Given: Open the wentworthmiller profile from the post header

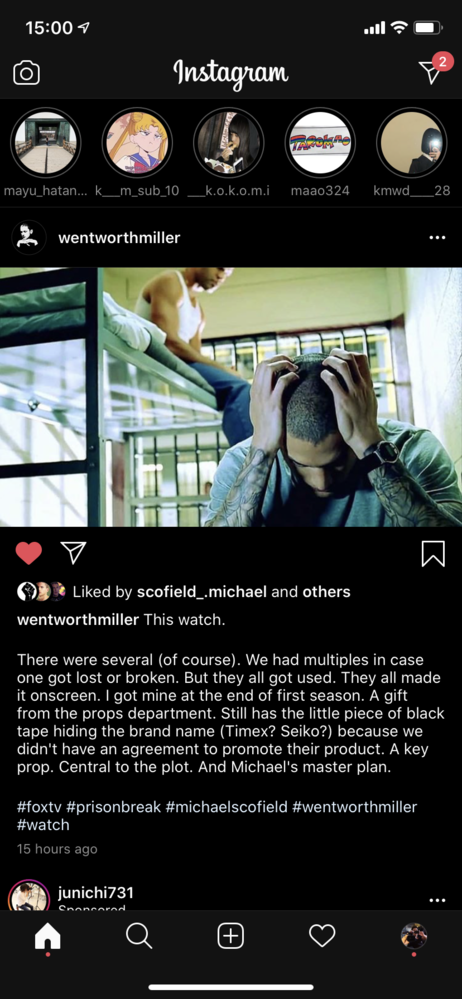Looking at the screenshot, I should coord(119,238).
